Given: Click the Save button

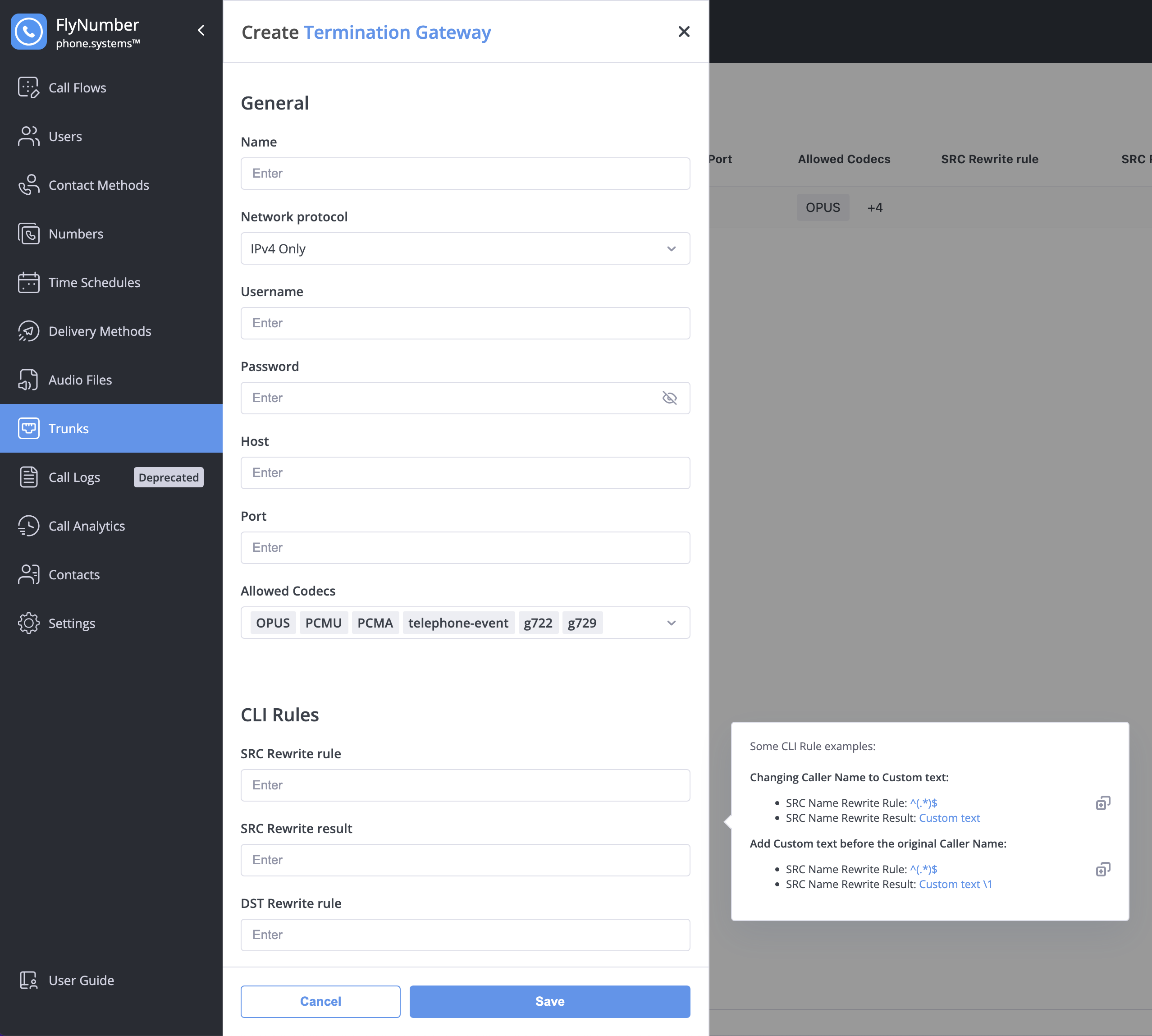Looking at the screenshot, I should tap(550, 1001).
